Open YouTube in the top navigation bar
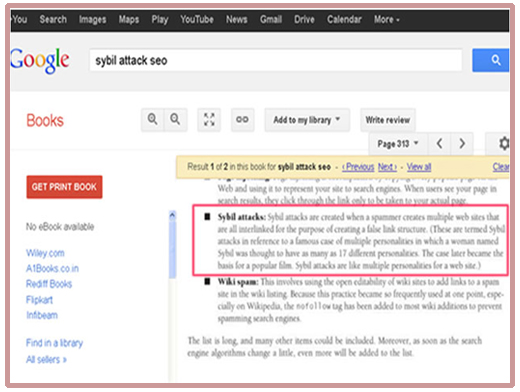This screenshot has width=520, height=392. click(197, 19)
